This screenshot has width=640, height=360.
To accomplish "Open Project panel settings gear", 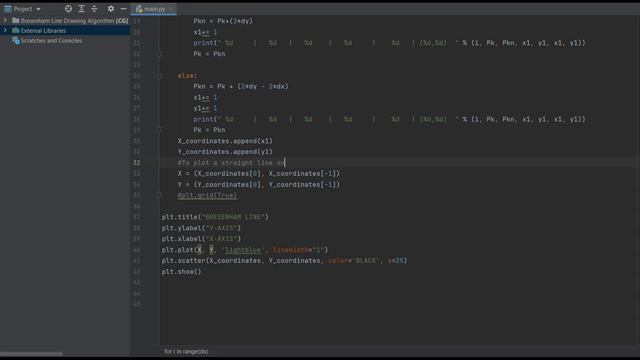I will coord(111,9).
